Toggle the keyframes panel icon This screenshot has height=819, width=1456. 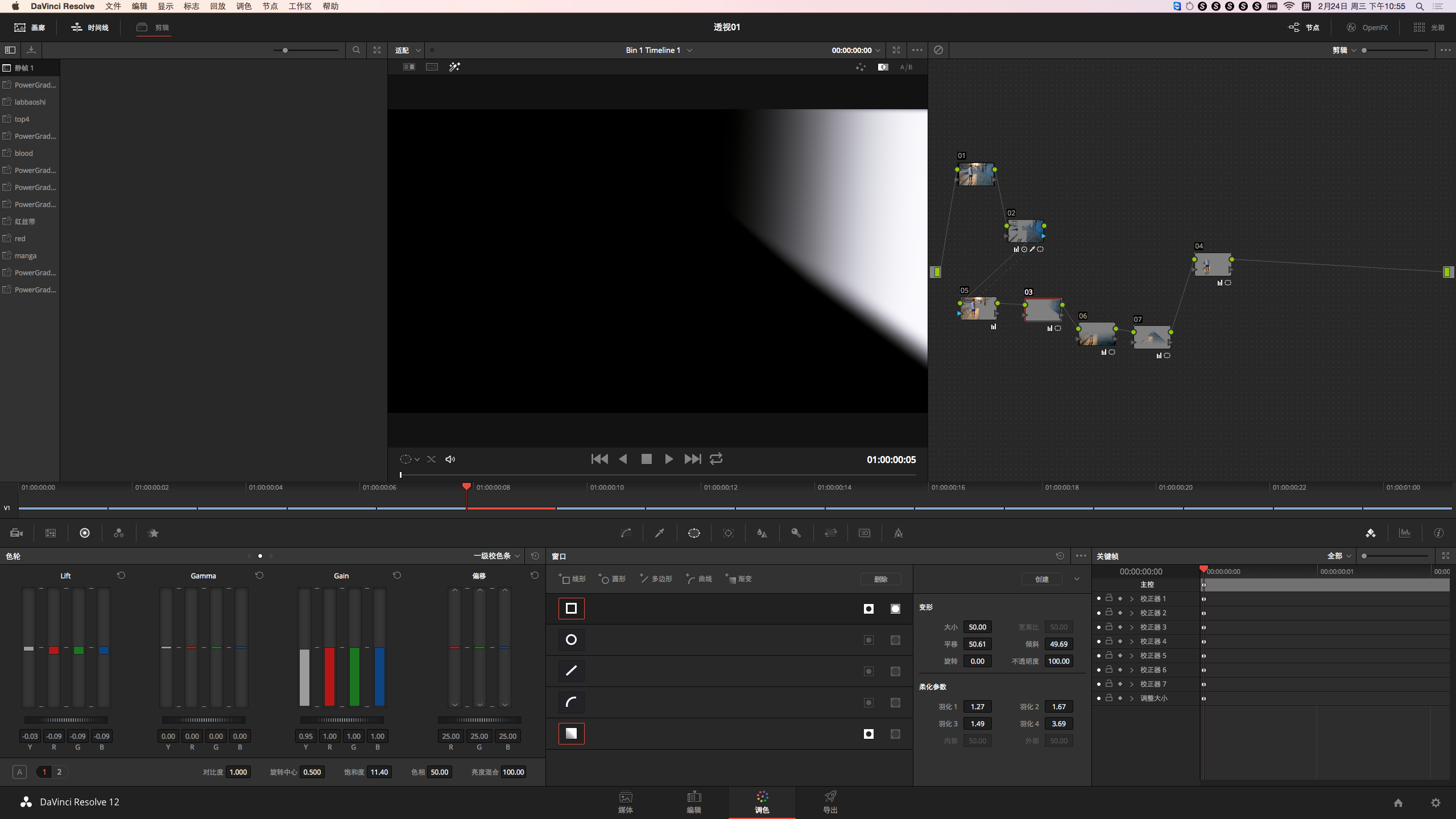[x=1371, y=533]
